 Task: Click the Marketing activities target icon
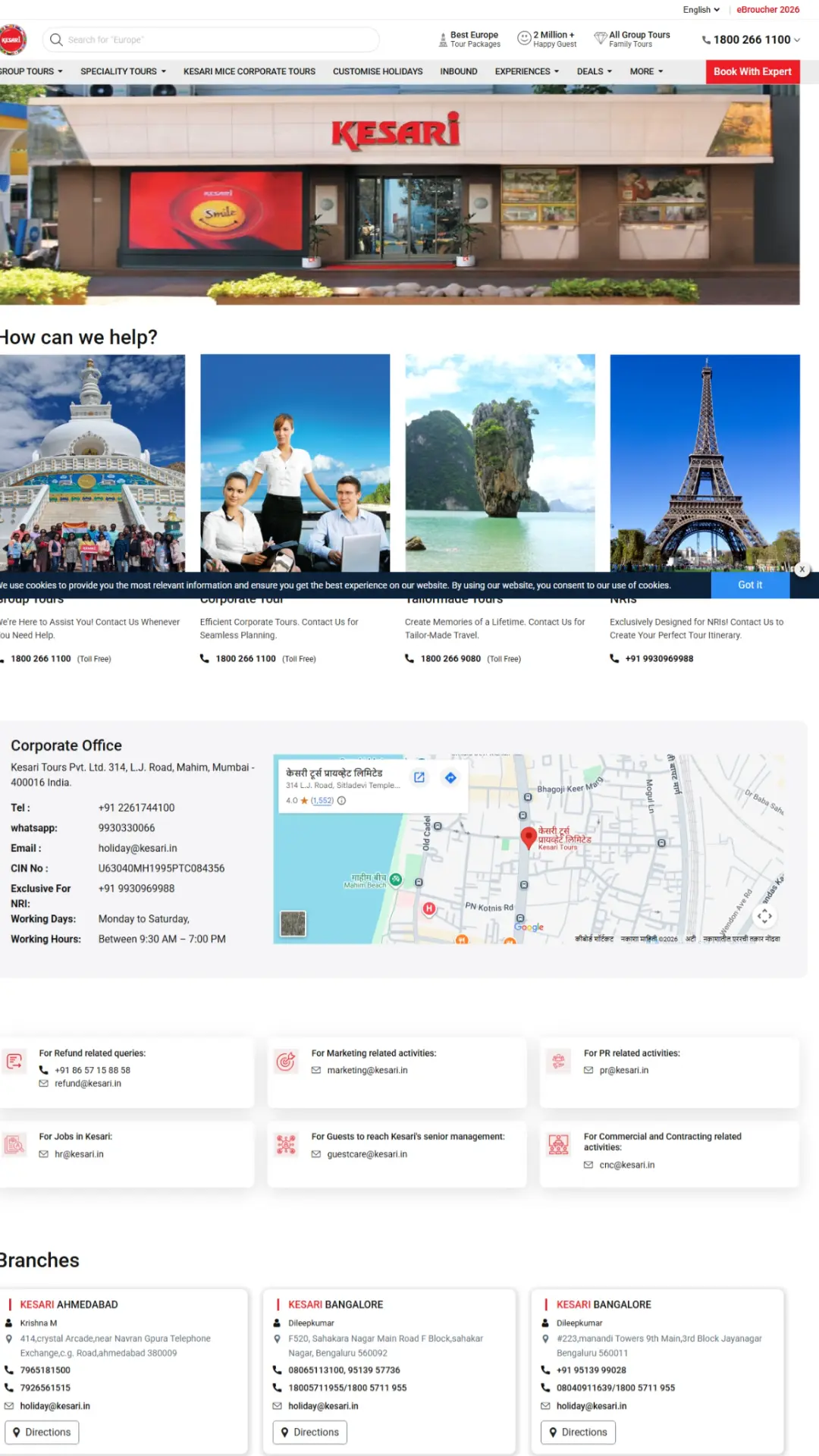[x=286, y=1062]
